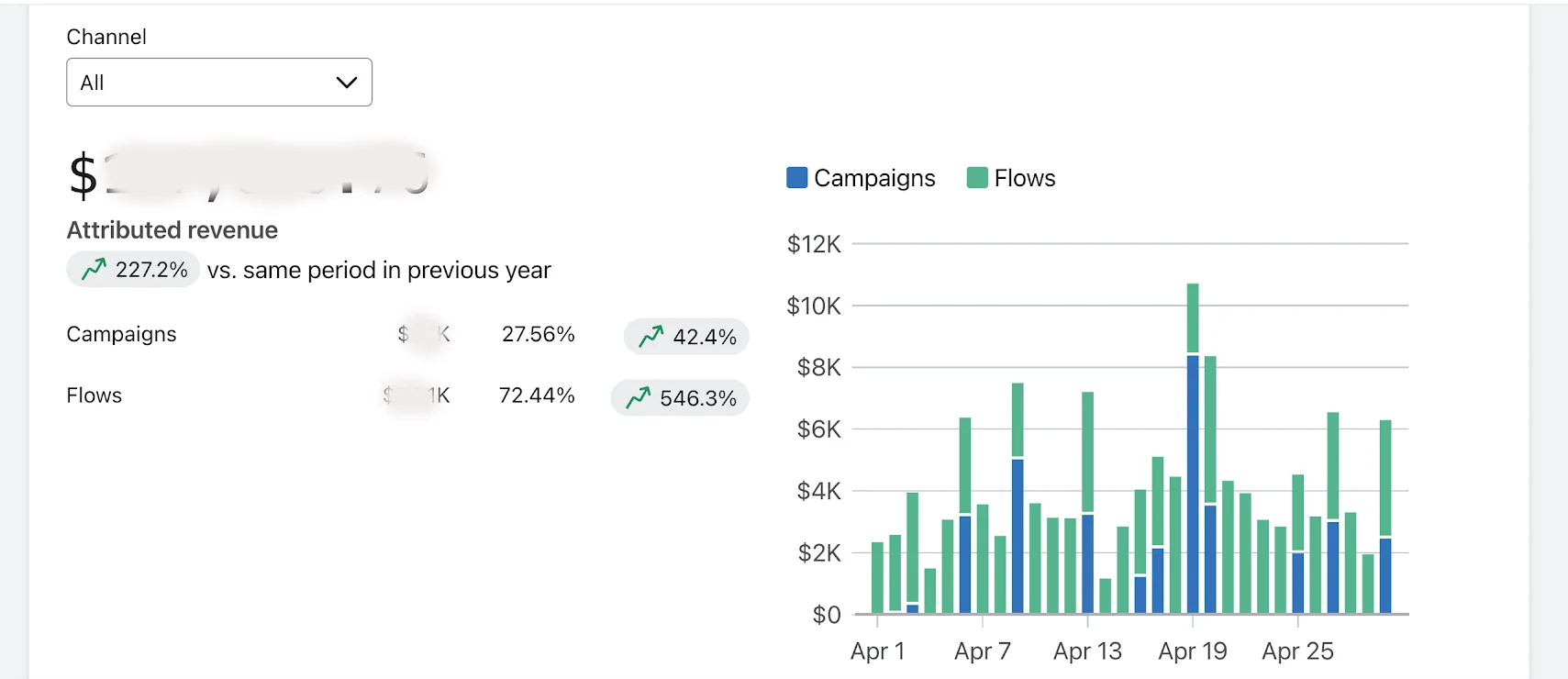Click the Apr 1 axis label
Image resolution: width=1568 pixels, height=679 pixels.
[x=877, y=651]
